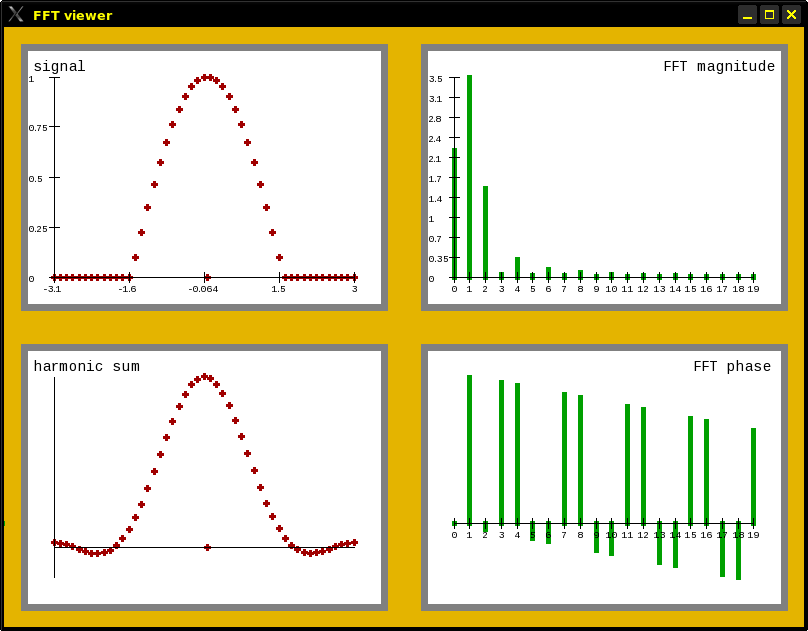Click the peak marker of harmonic sum curve
Viewport: 808px width, 631px height.
207,377
